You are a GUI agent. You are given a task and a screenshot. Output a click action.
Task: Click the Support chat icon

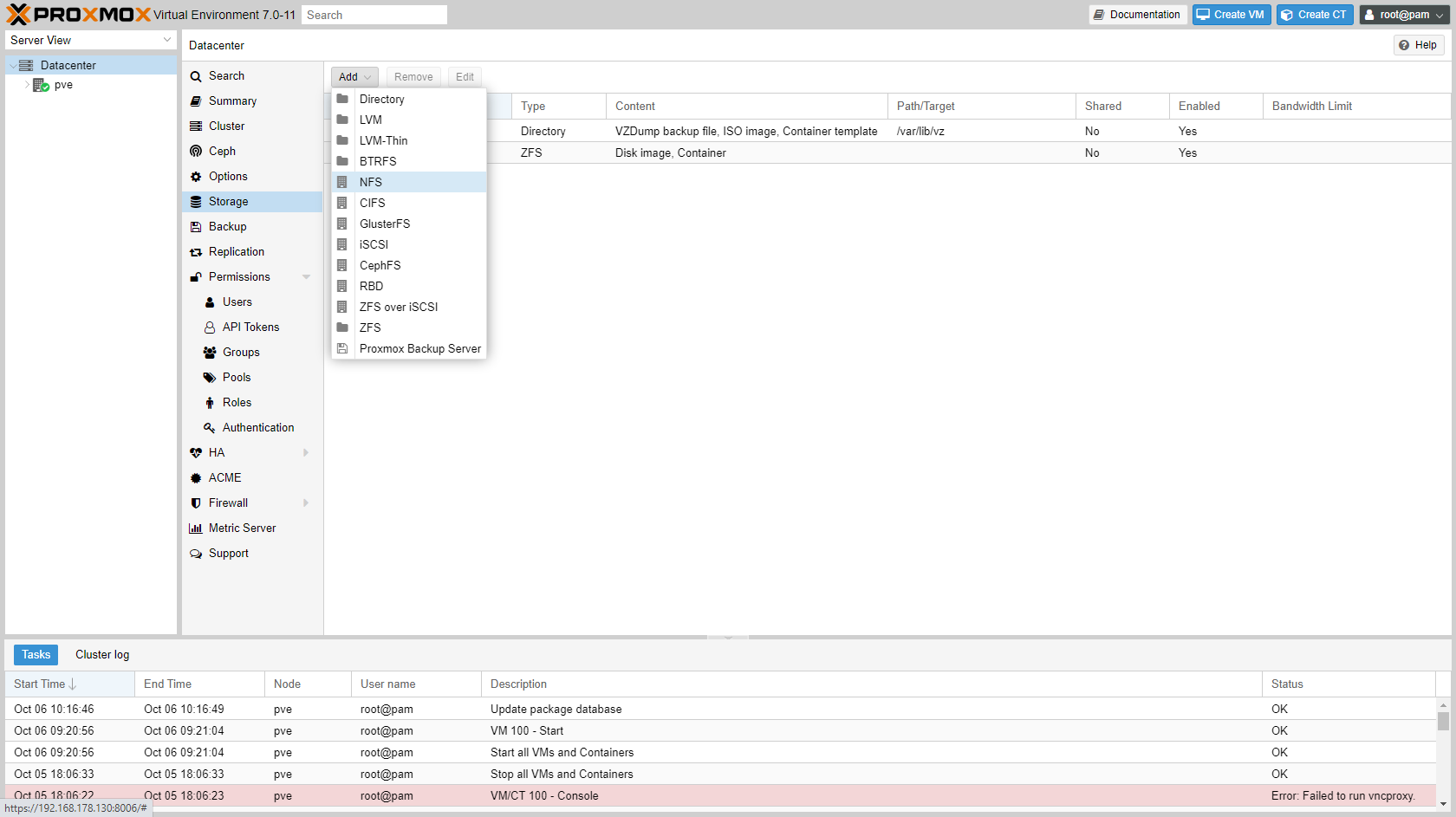(196, 554)
